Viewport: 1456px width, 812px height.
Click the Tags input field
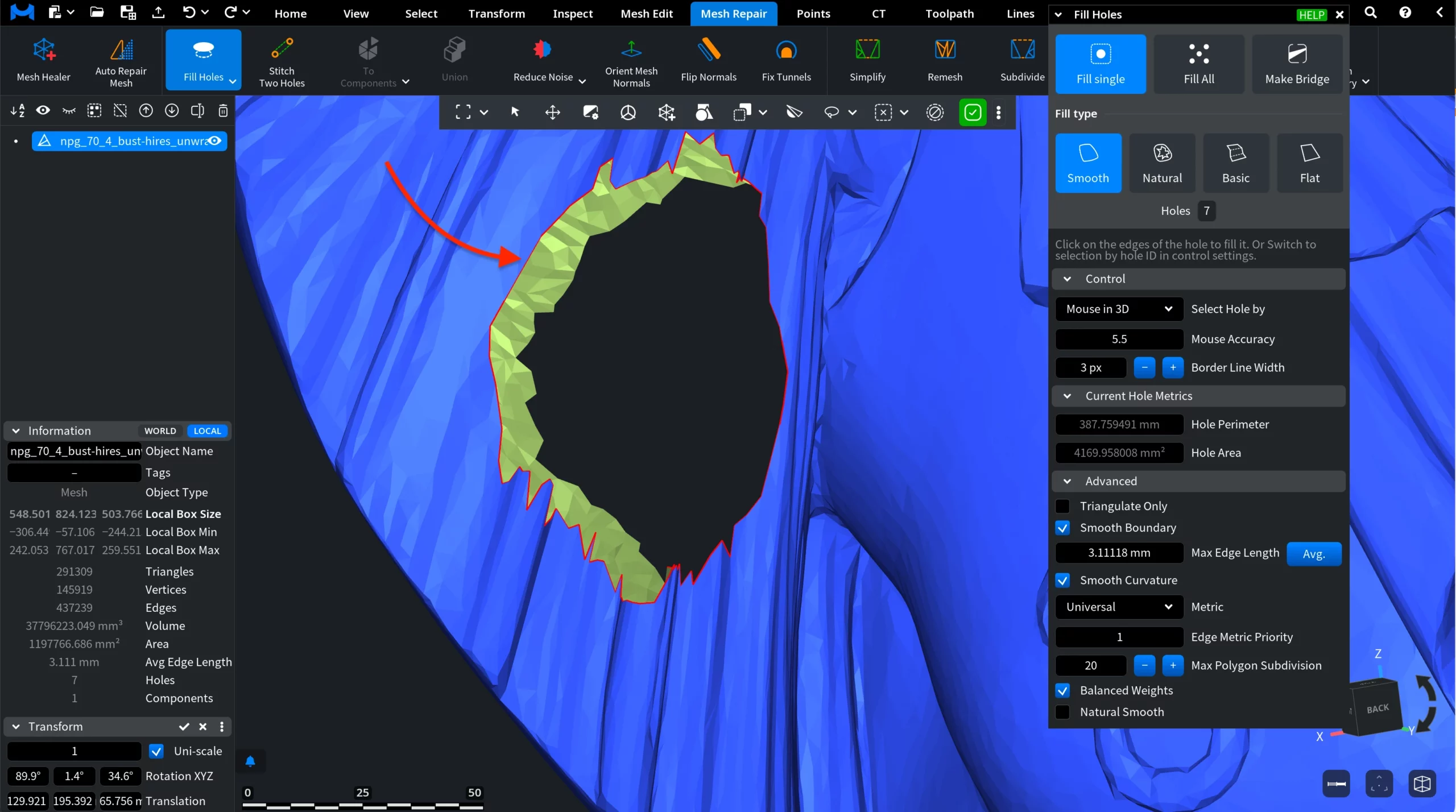(x=73, y=472)
